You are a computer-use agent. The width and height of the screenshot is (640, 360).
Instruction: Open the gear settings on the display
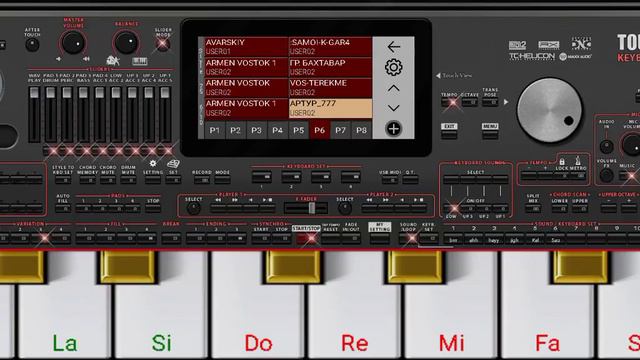click(x=393, y=67)
